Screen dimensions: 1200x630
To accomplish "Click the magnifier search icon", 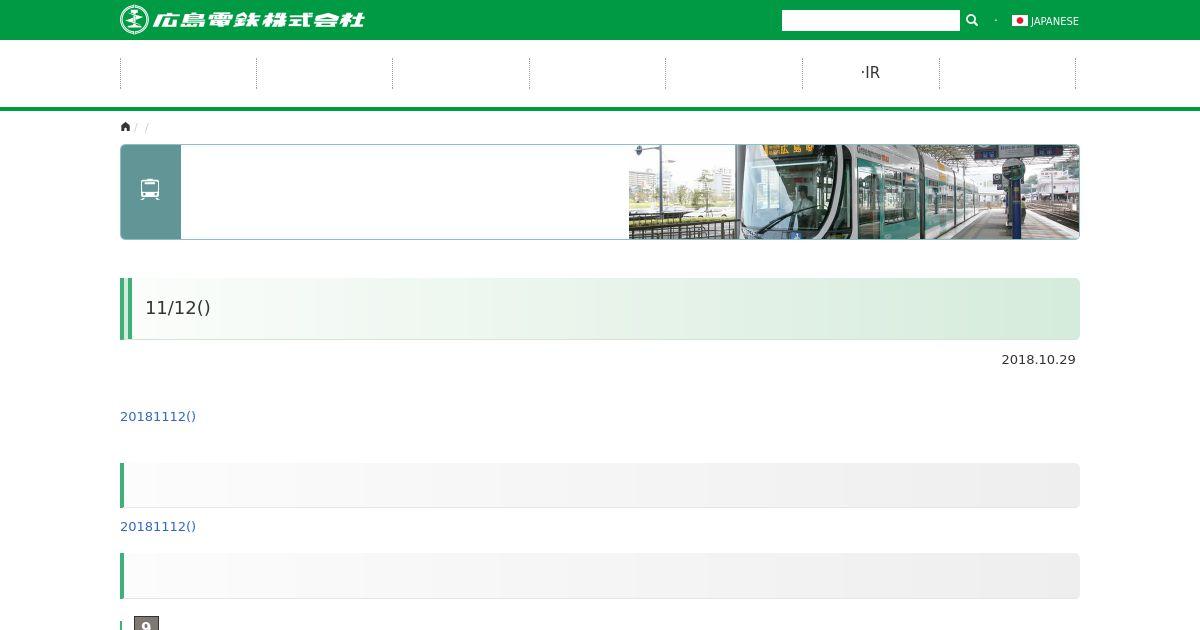I will [971, 20].
